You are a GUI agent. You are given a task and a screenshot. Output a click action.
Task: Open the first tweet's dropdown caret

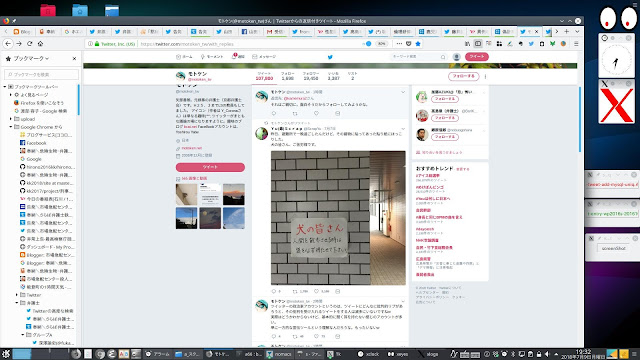[x=403, y=92]
